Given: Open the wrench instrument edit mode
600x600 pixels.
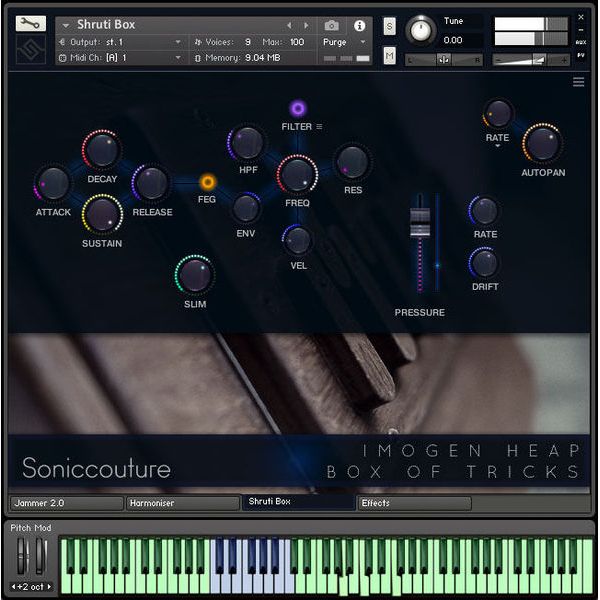Looking at the screenshot, I should 31,24.
